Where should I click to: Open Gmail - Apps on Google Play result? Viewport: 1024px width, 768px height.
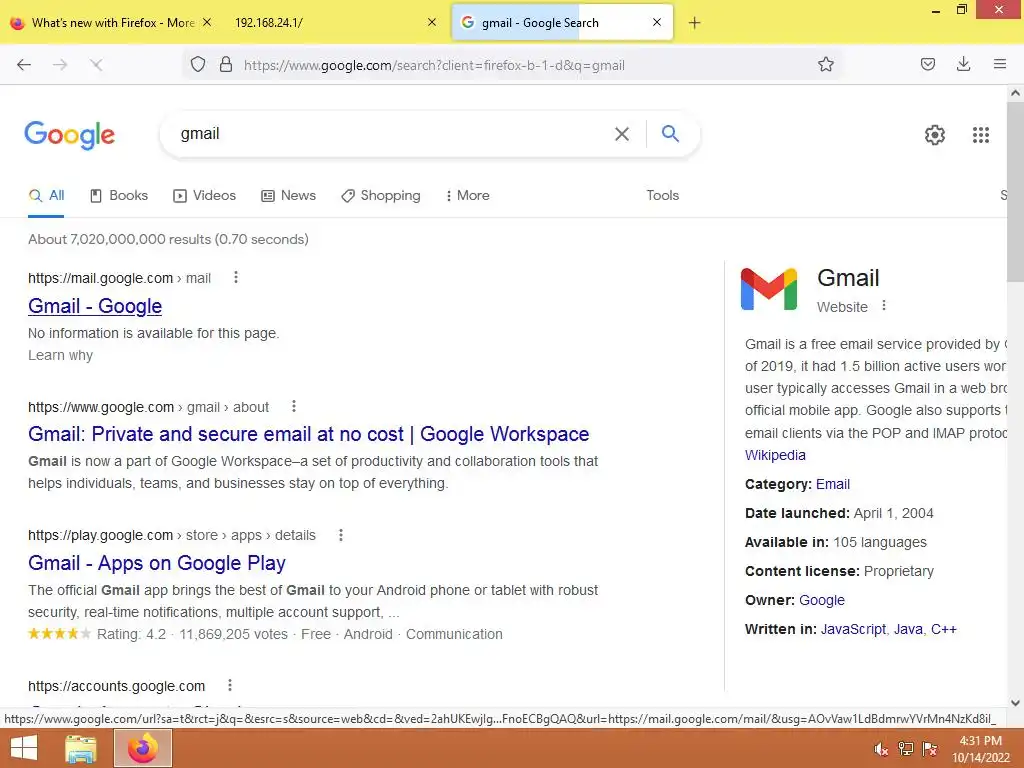(x=157, y=563)
